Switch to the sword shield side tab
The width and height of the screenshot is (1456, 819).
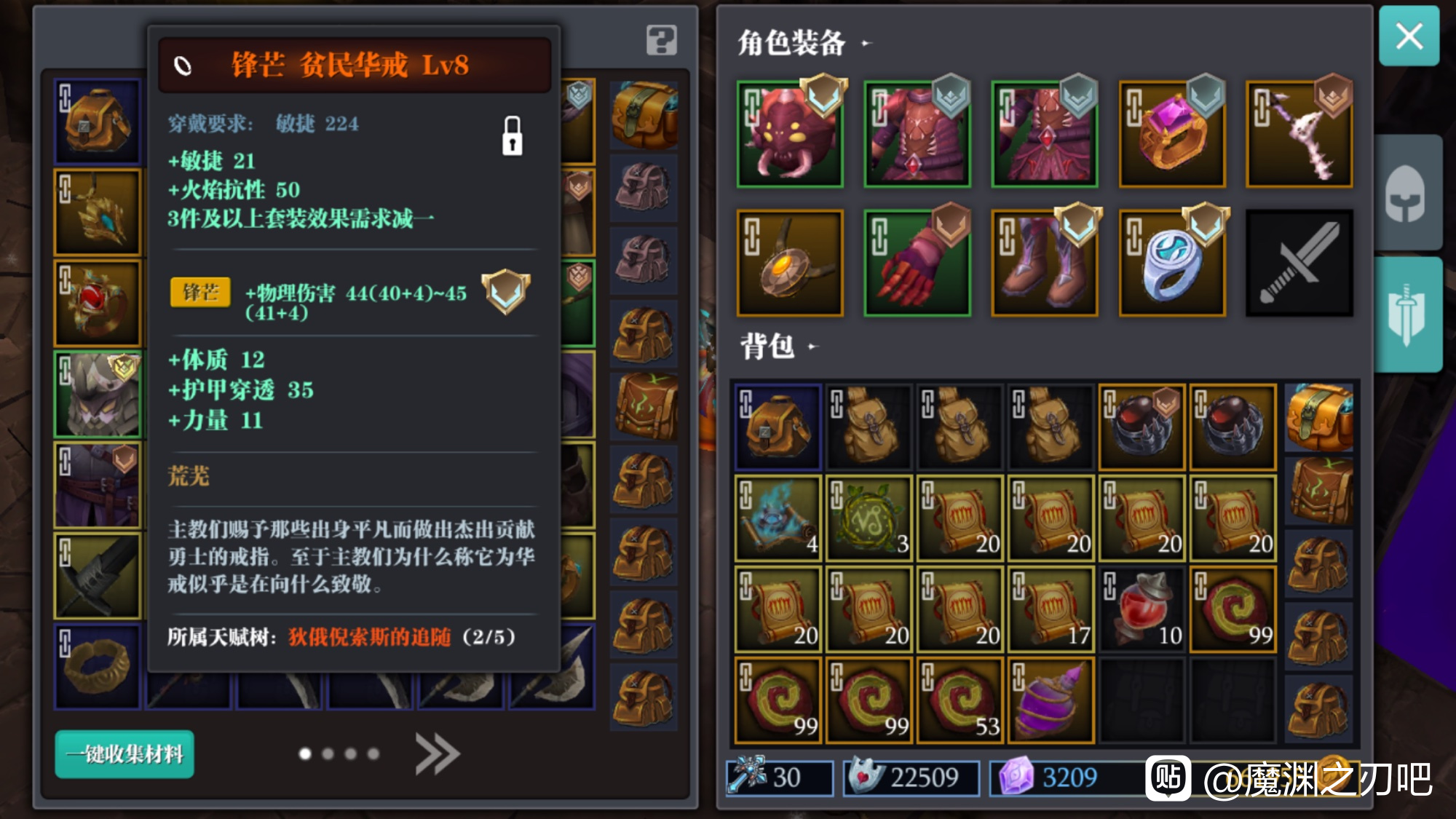pyautogui.click(x=1406, y=314)
